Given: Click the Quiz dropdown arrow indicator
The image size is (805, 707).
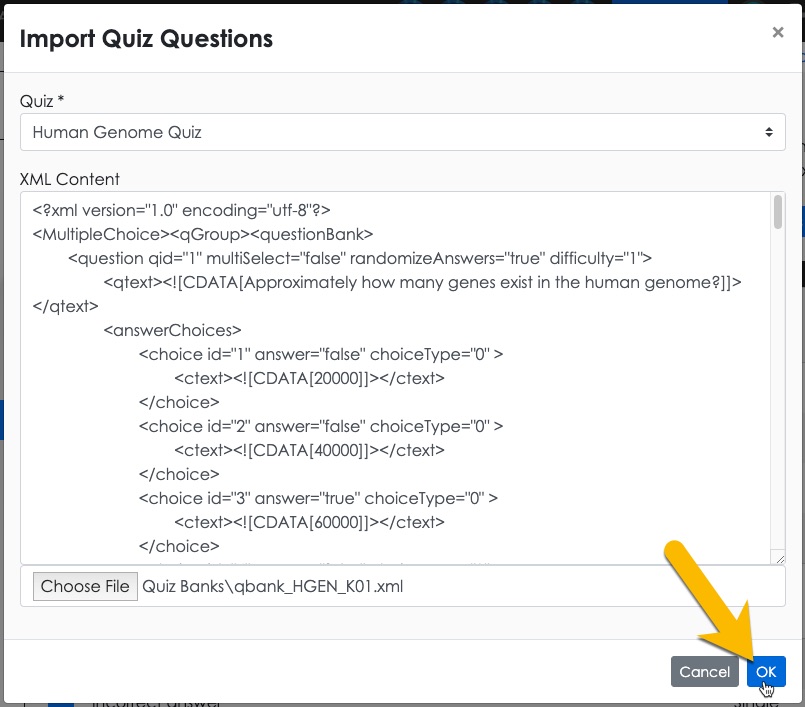Looking at the screenshot, I should 768,132.
